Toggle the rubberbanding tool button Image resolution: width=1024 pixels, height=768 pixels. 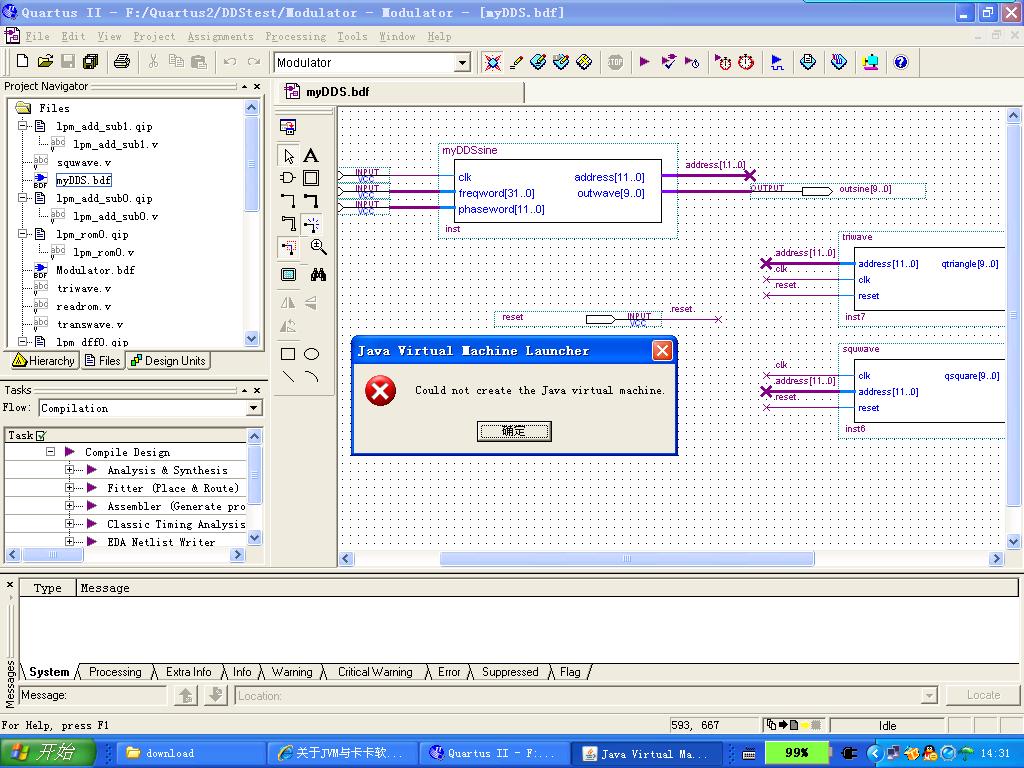click(x=311, y=225)
